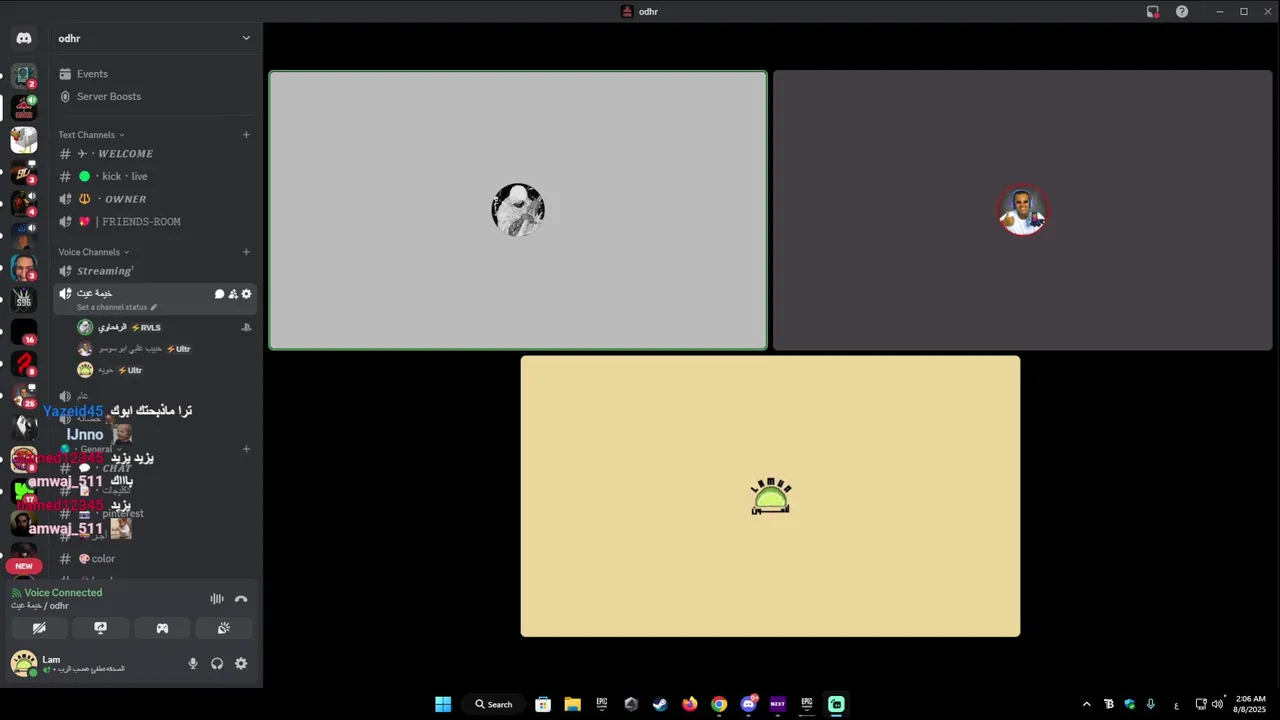Click the taskbar Search box
This screenshot has width=1280, height=720.
pos(494,704)
